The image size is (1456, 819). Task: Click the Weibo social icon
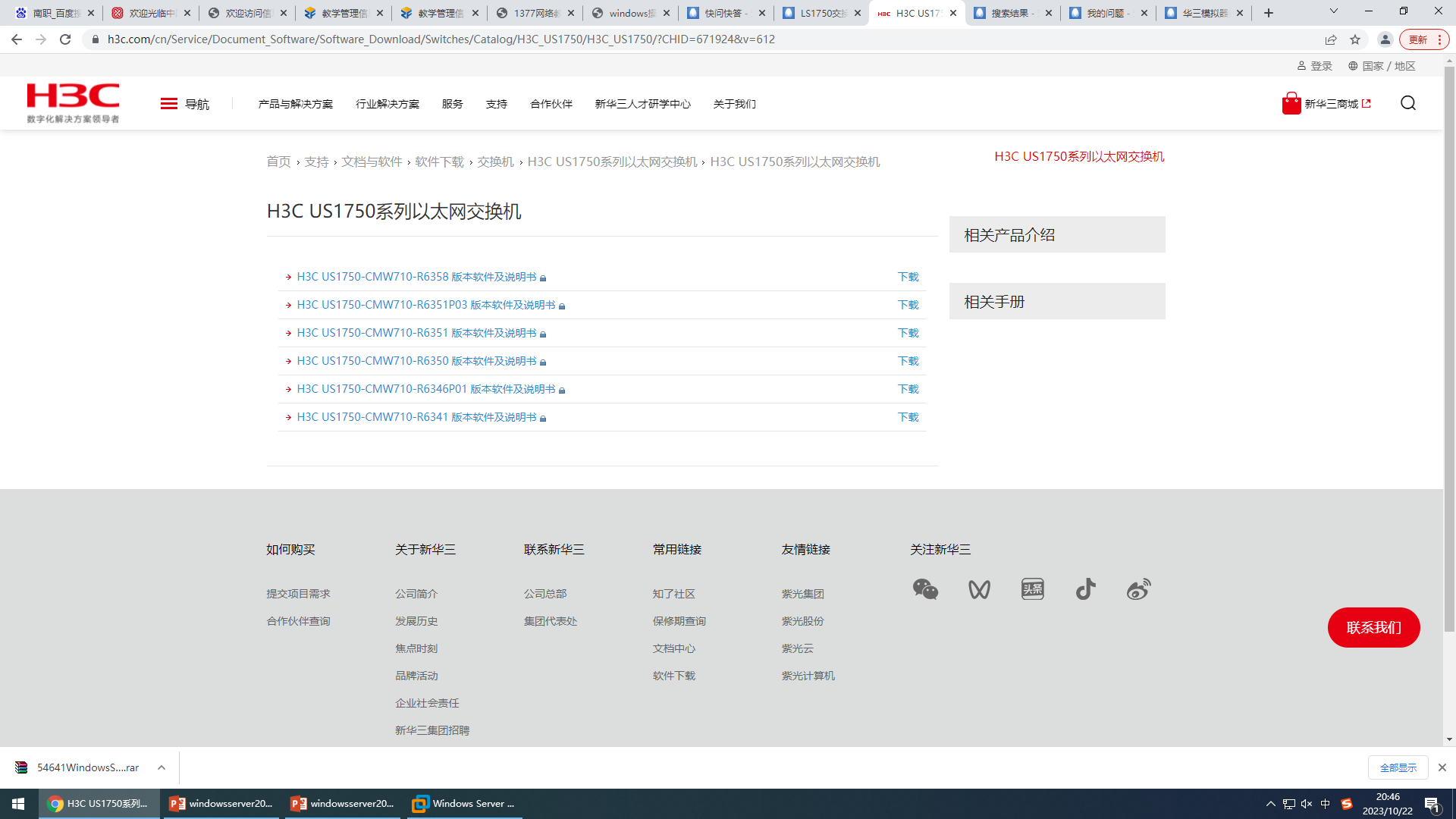tap(1138, 589)
